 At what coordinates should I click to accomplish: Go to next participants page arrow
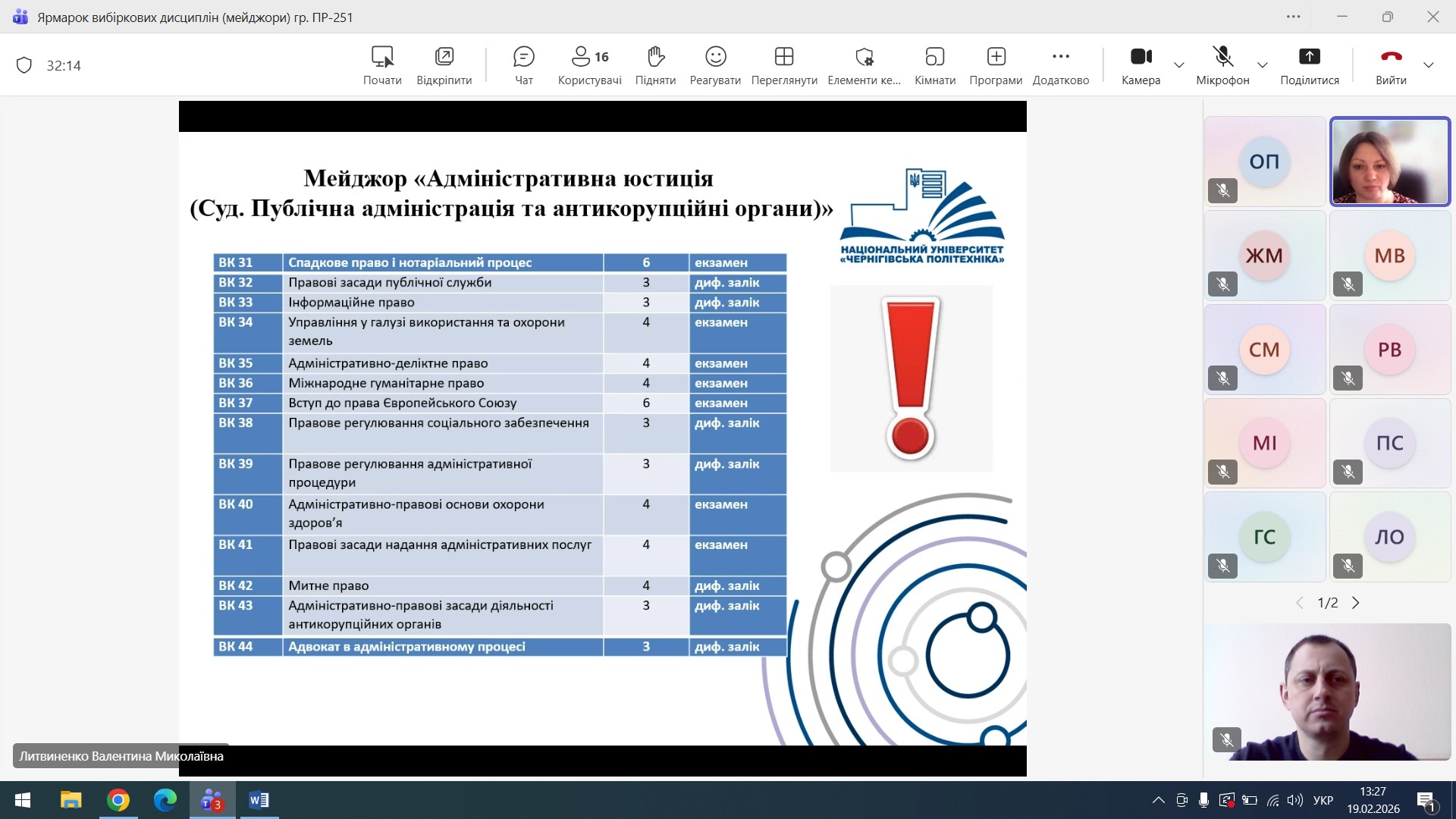1356,603
